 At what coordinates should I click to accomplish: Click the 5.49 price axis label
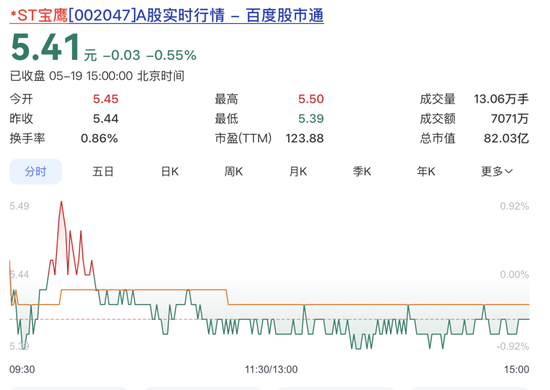click(19, 206)
